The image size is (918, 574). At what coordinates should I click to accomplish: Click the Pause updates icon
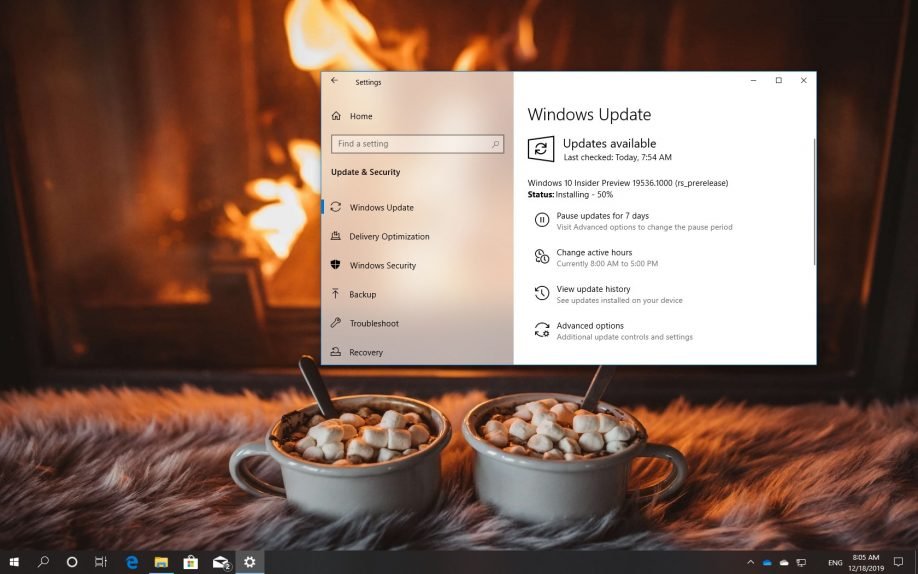pos(541,220)
